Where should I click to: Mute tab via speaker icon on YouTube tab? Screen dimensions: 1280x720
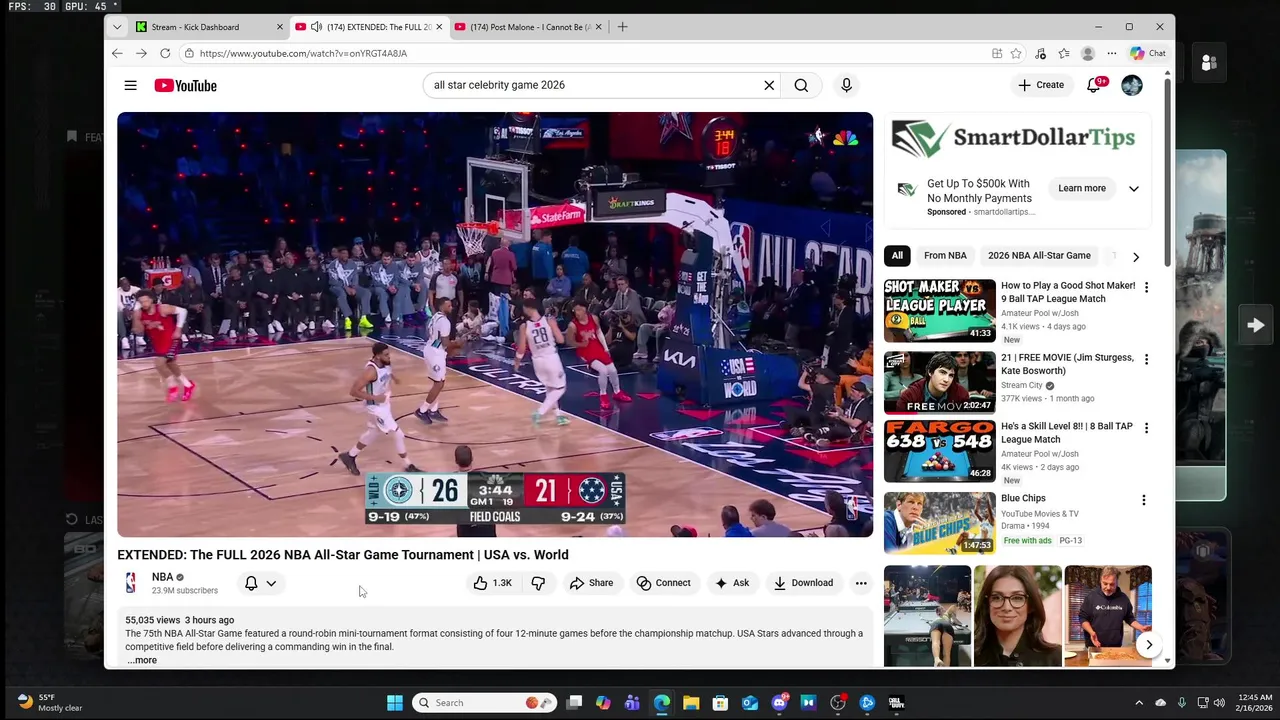coord(316,27)
